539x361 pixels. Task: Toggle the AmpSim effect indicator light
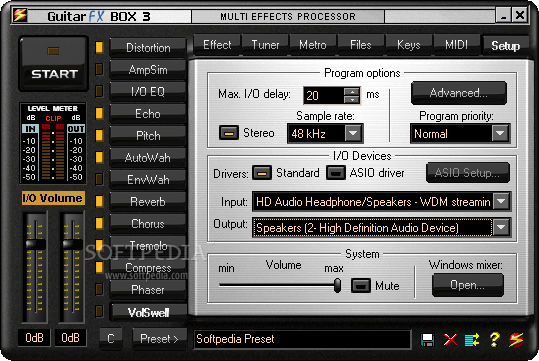point(99,69)
